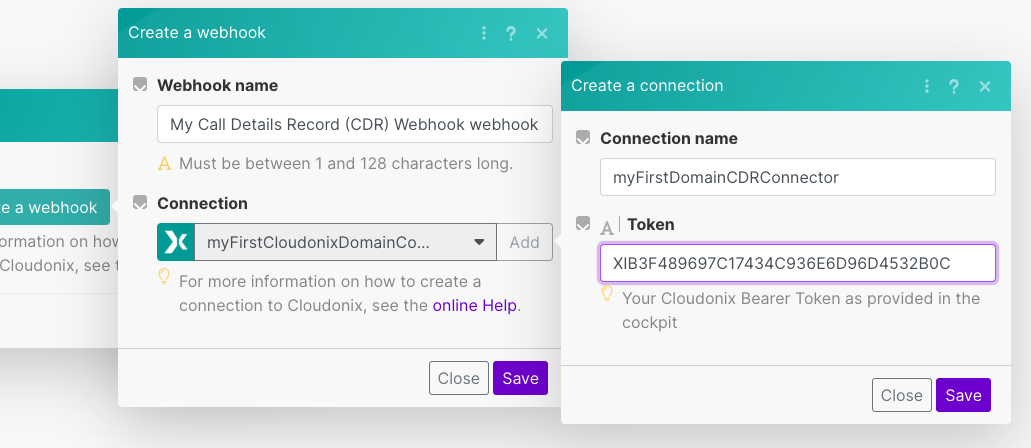Click the Token input field
The width and height of the screenshot is (1031, 448).
(783, 264)
